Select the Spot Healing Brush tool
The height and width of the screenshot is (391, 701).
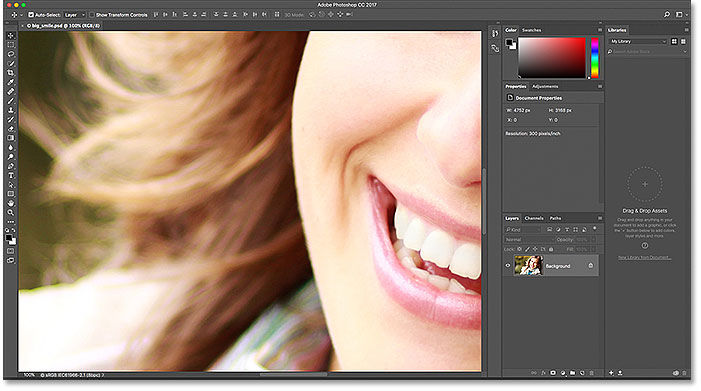pyautogui.click(x=11, y=91)
